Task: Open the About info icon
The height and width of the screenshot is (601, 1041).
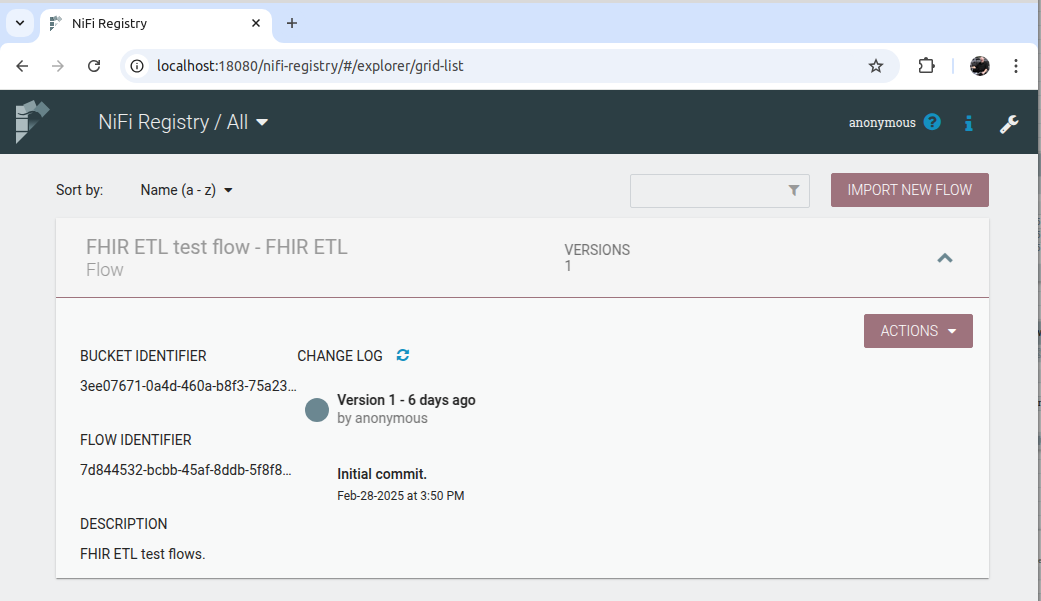Action: pos(969,123)
